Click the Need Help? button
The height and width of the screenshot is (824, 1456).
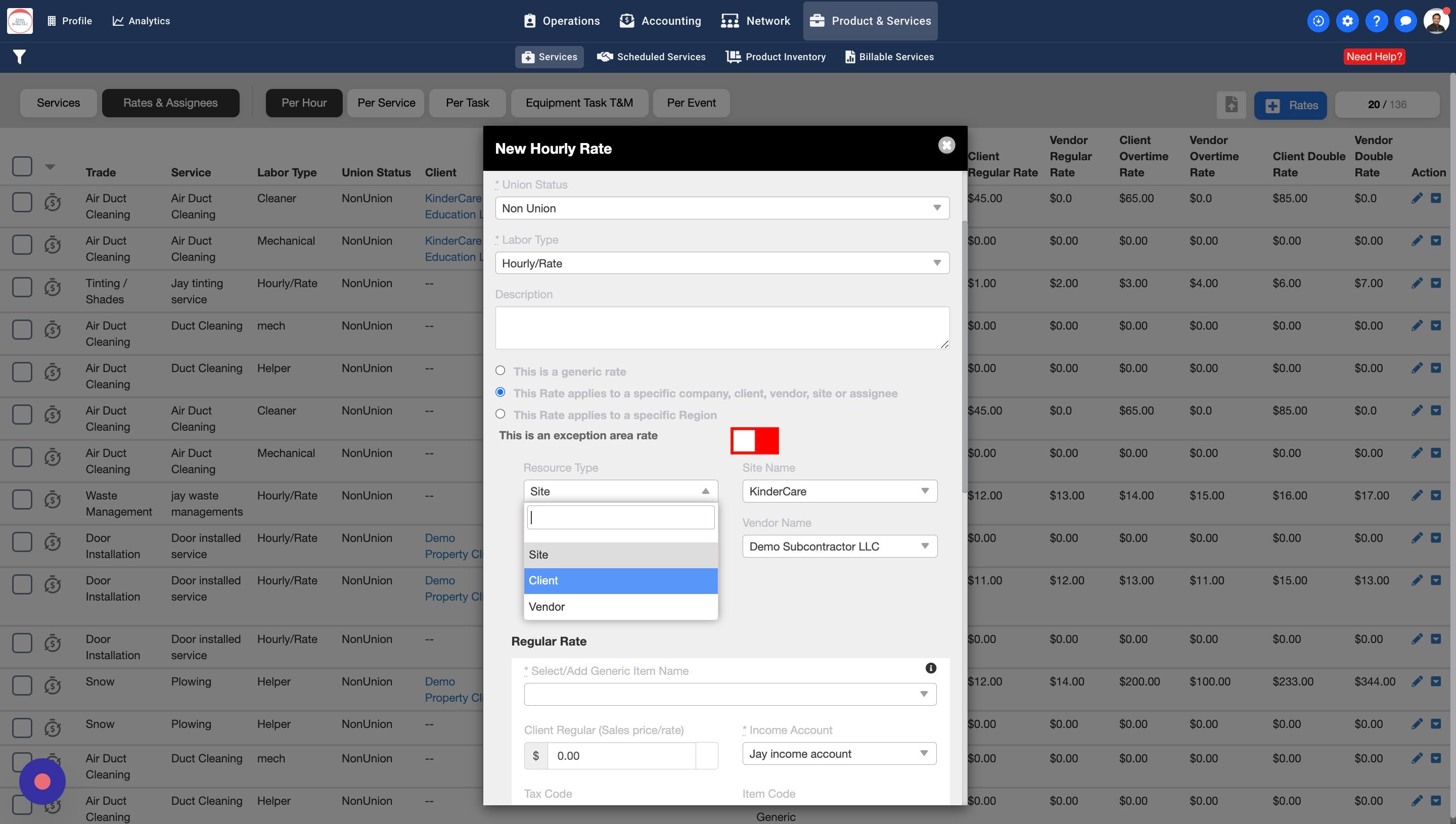1374,57
